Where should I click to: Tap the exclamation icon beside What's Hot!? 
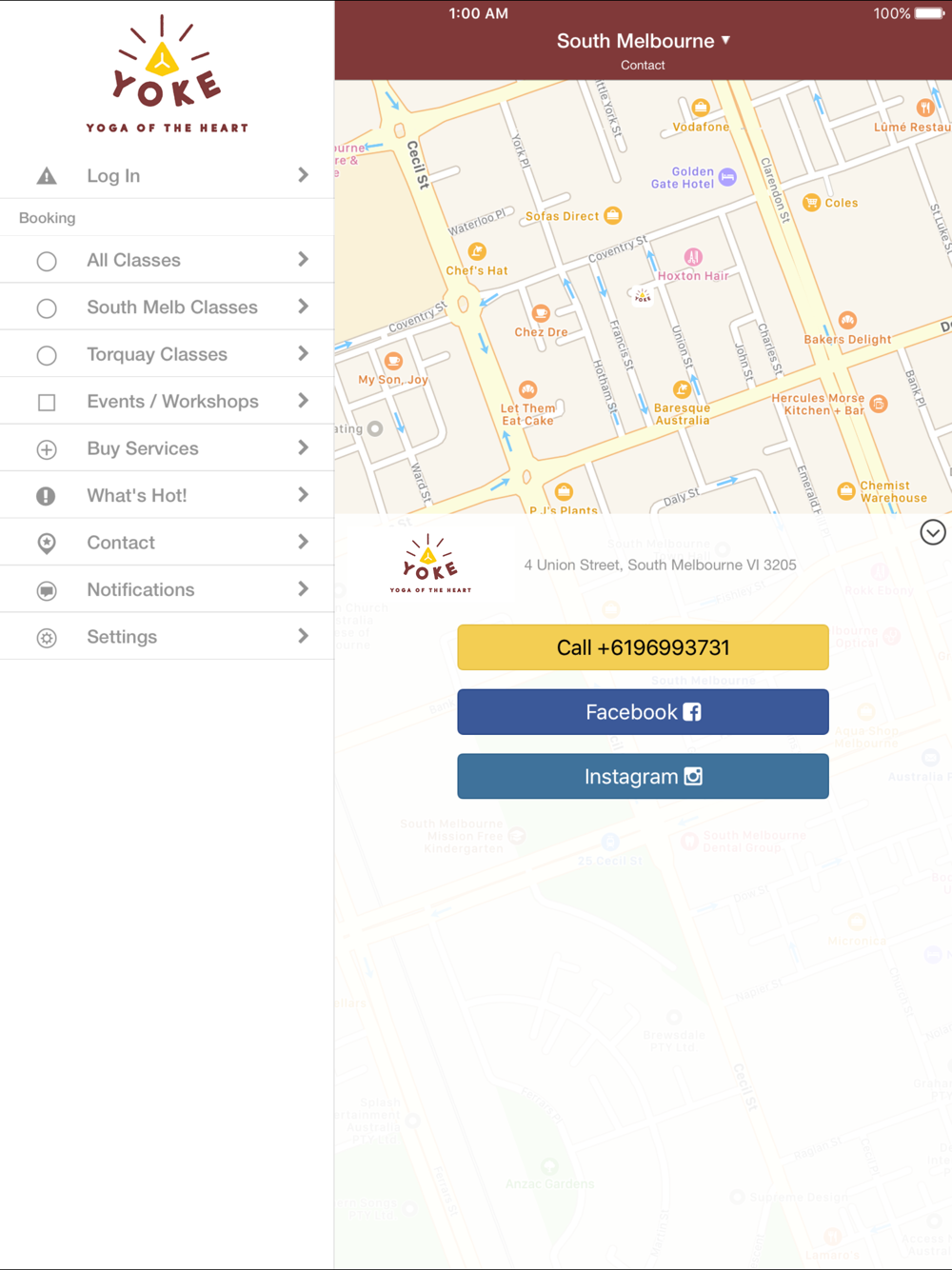click(x=47, y=496)
